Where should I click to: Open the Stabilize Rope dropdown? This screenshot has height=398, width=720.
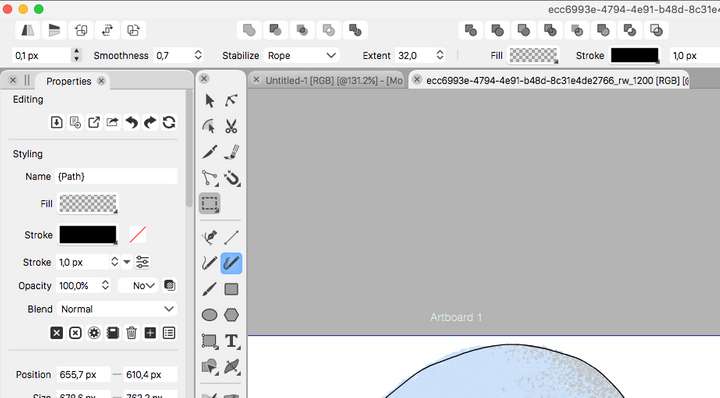coord(302,56)
